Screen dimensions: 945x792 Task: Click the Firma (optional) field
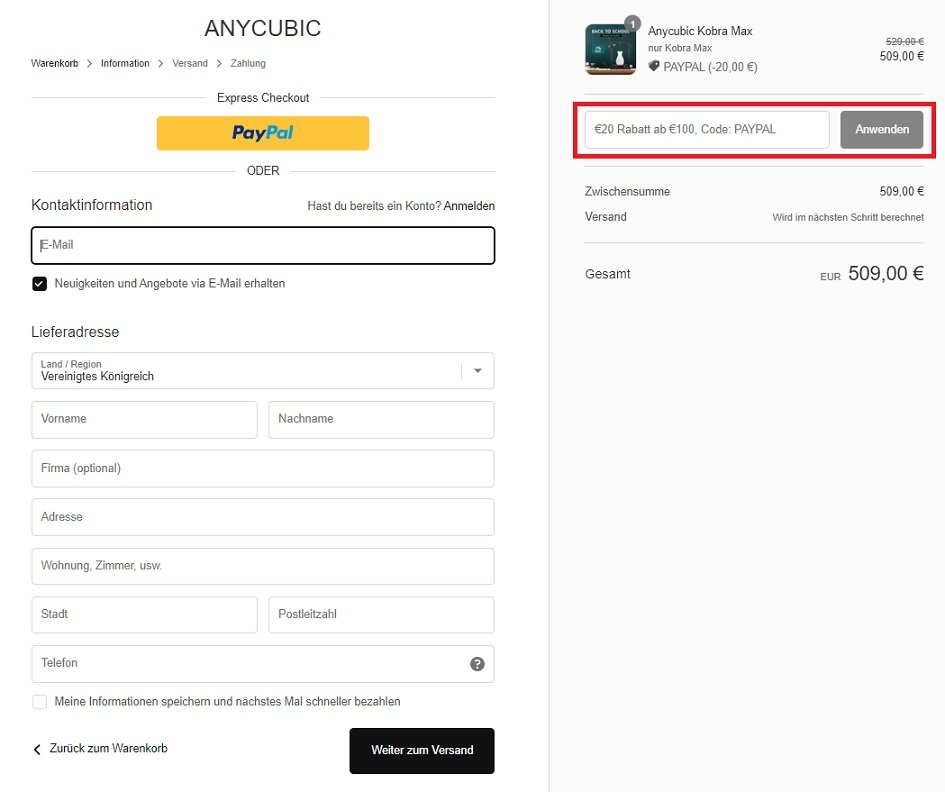[x=263, y=468]
